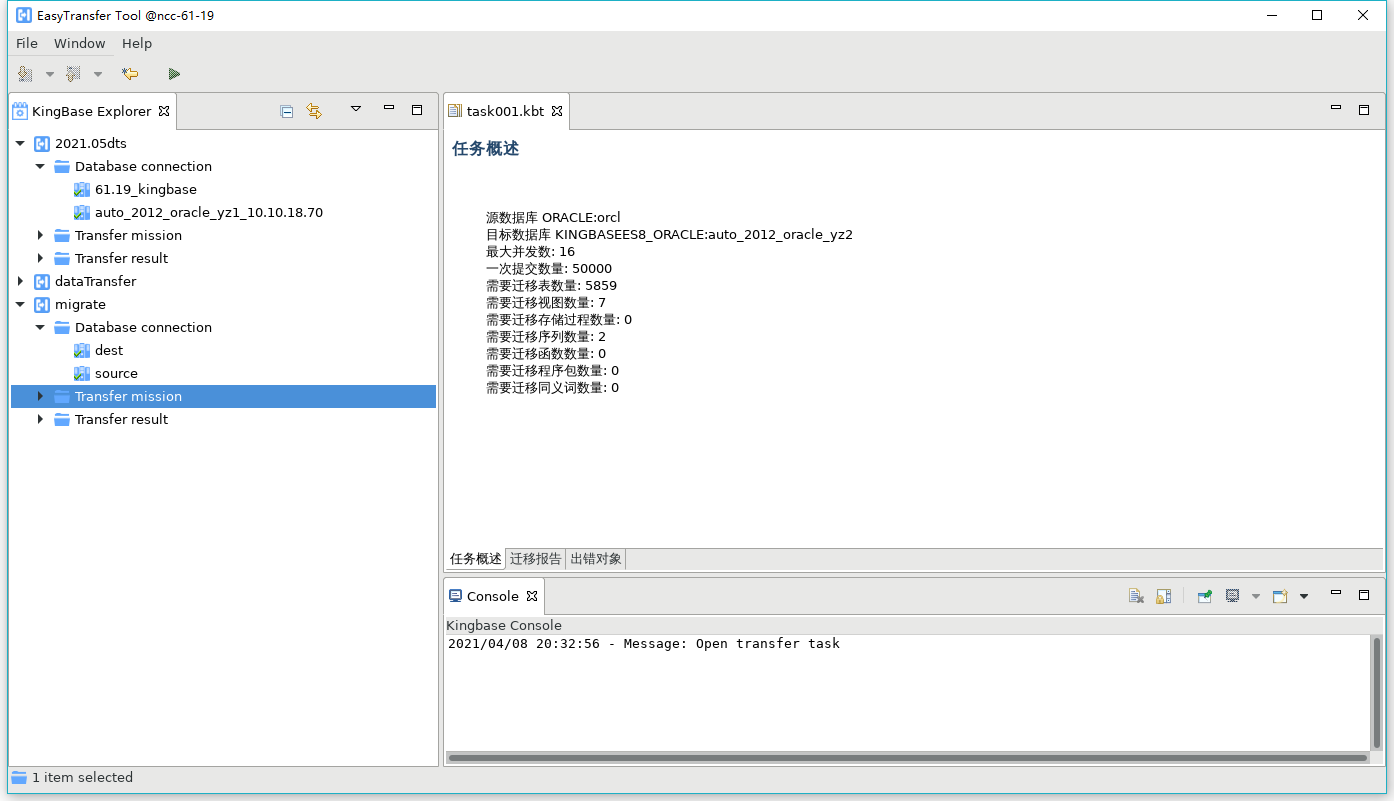This screenshot has height=801, width=1394.
Task: Clear the console output icon
Action: click(1136, 596)
